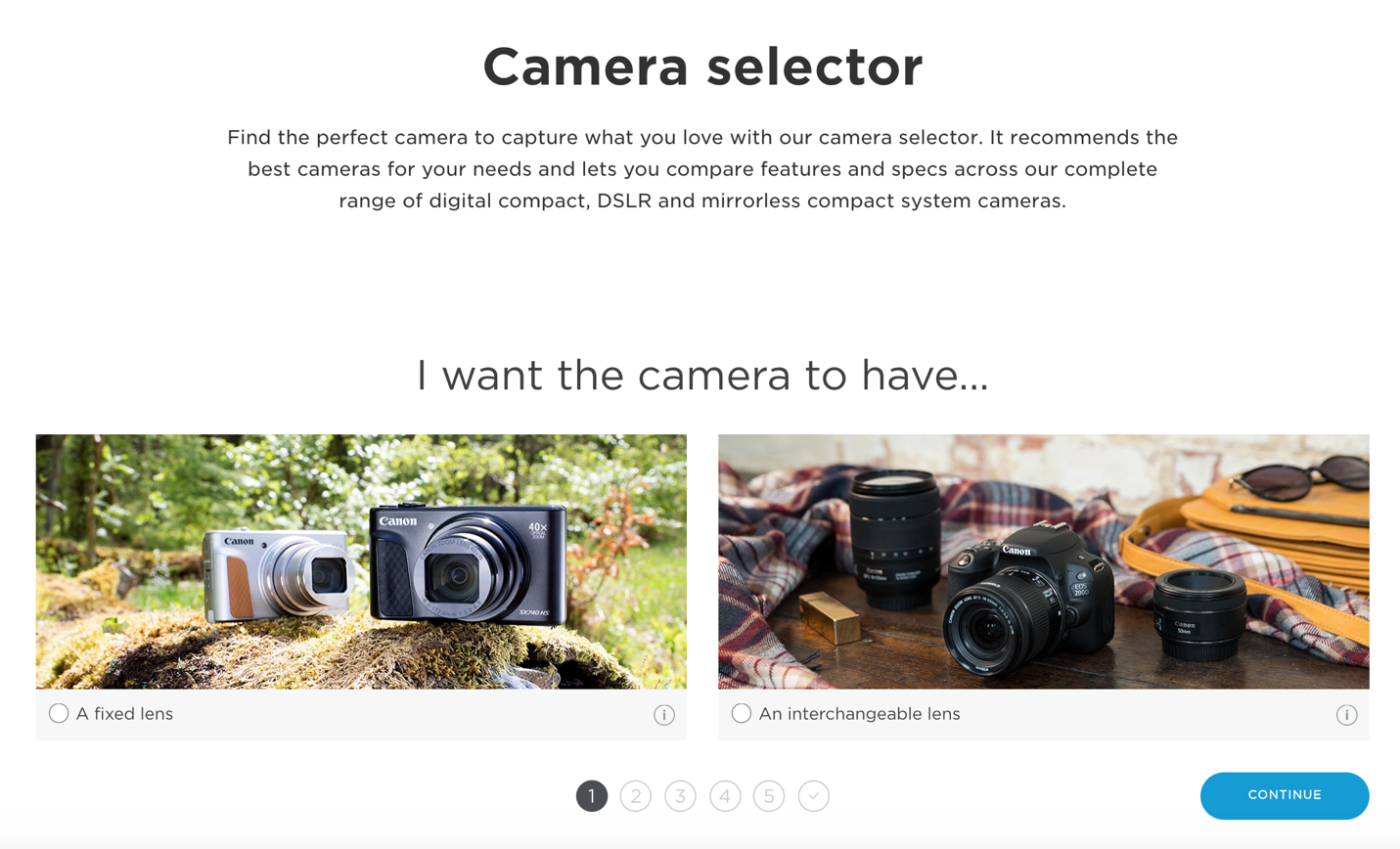Click the CONTINUE button
The image size is (1400, 849).
[1285, 795]
